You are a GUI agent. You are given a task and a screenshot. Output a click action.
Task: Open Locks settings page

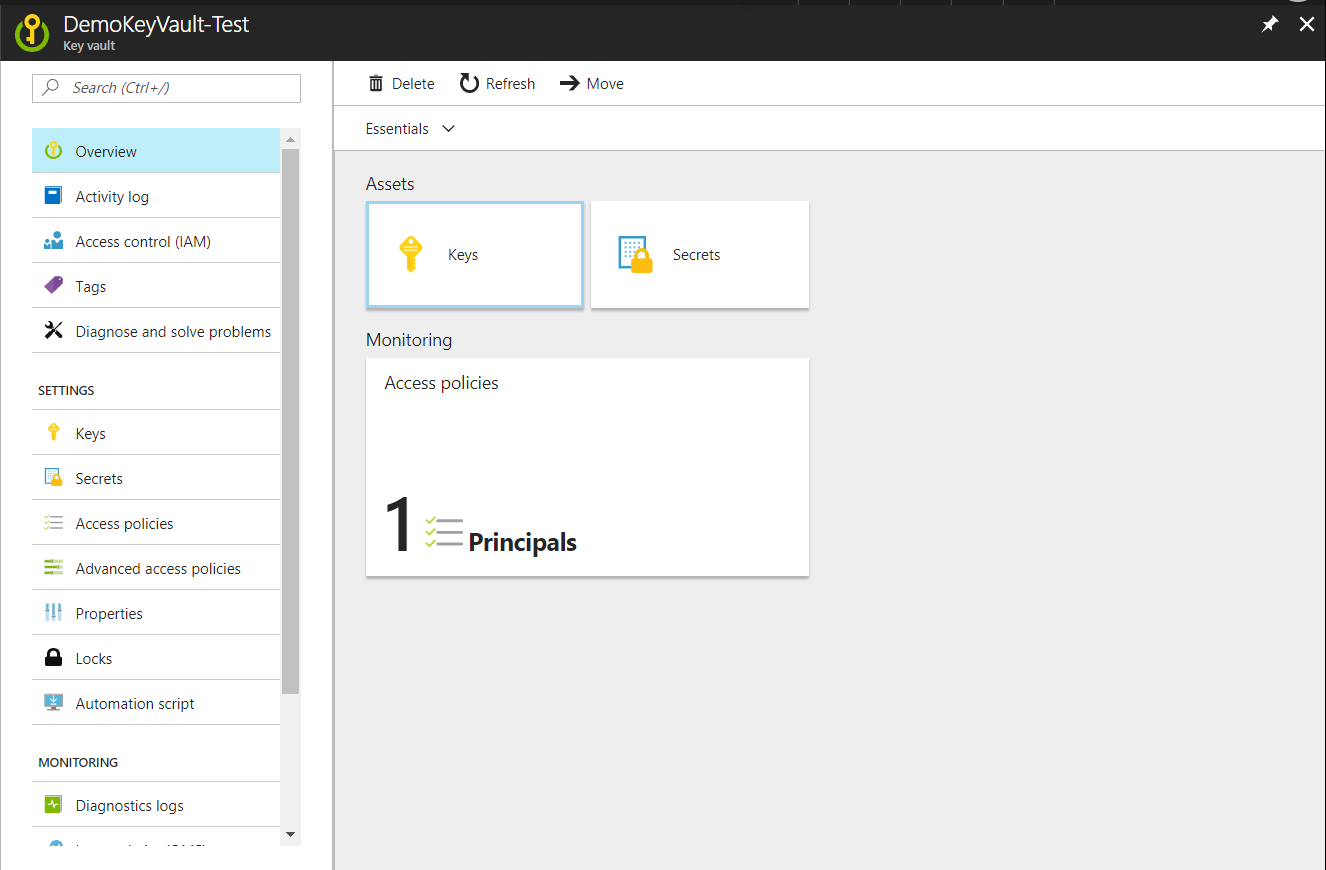click(156, 658)
